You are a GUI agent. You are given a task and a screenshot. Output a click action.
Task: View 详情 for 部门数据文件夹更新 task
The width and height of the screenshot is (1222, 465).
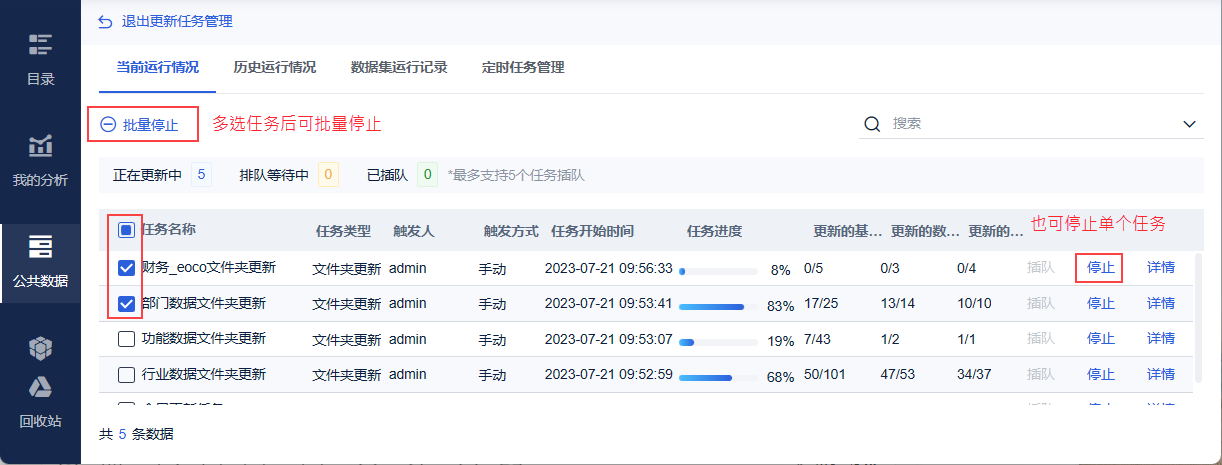[1161, 303]
